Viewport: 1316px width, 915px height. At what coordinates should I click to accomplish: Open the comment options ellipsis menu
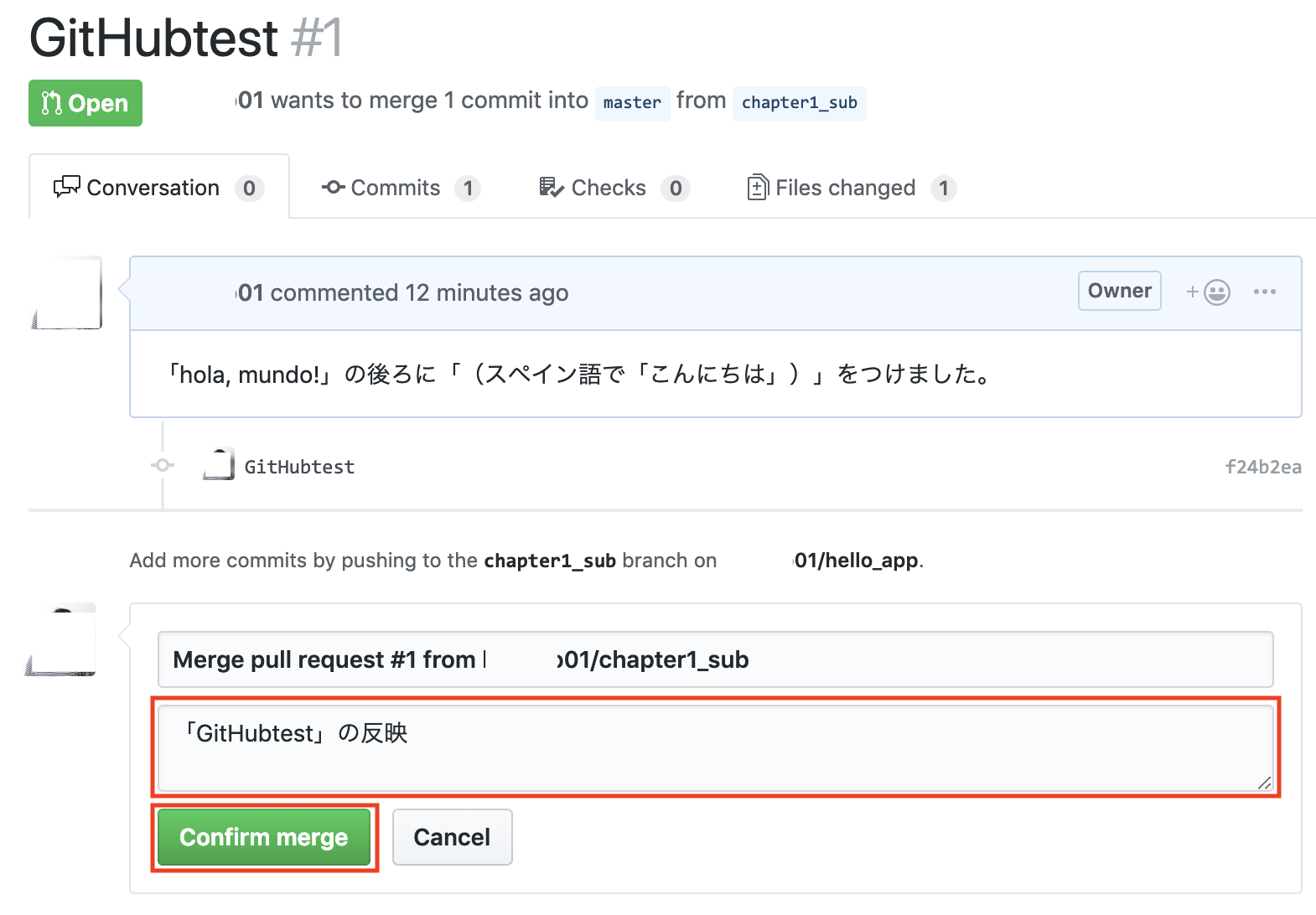1264,292
